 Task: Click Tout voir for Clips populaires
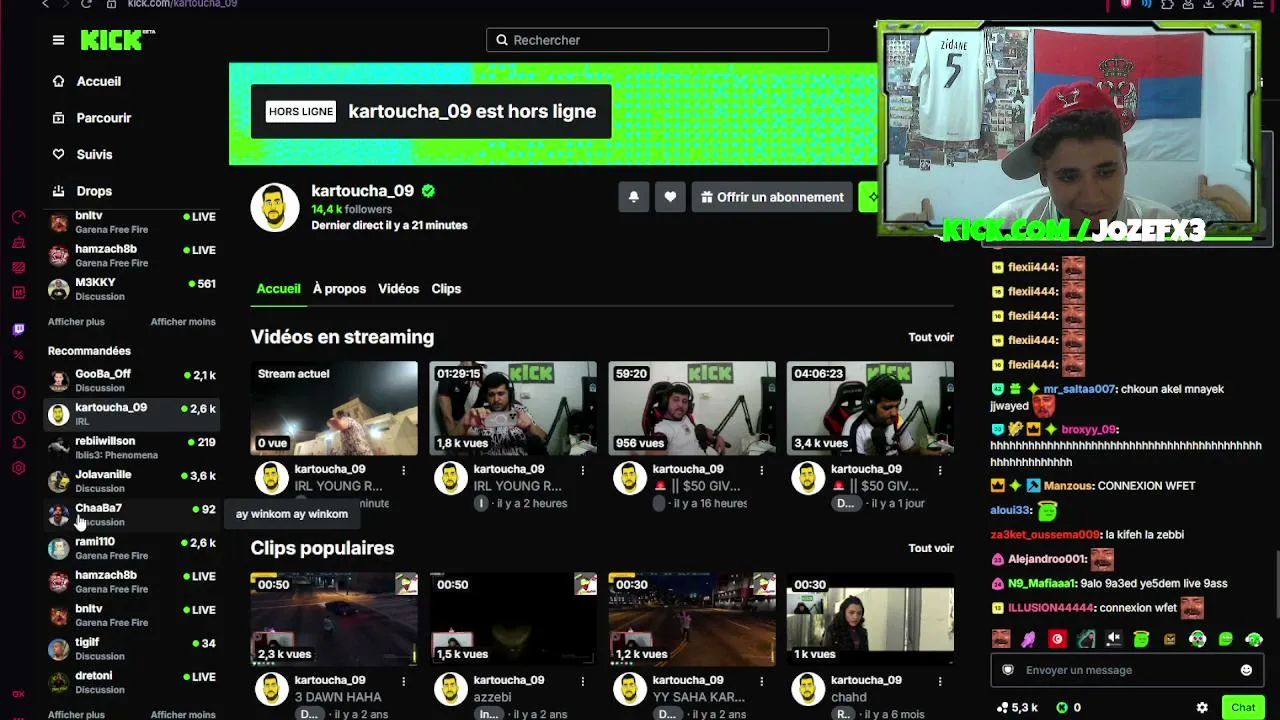pos(931,548)
